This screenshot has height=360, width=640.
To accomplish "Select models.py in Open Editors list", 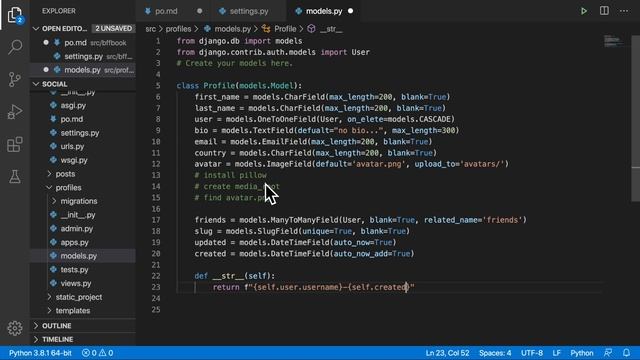I will tap(83, 70).
